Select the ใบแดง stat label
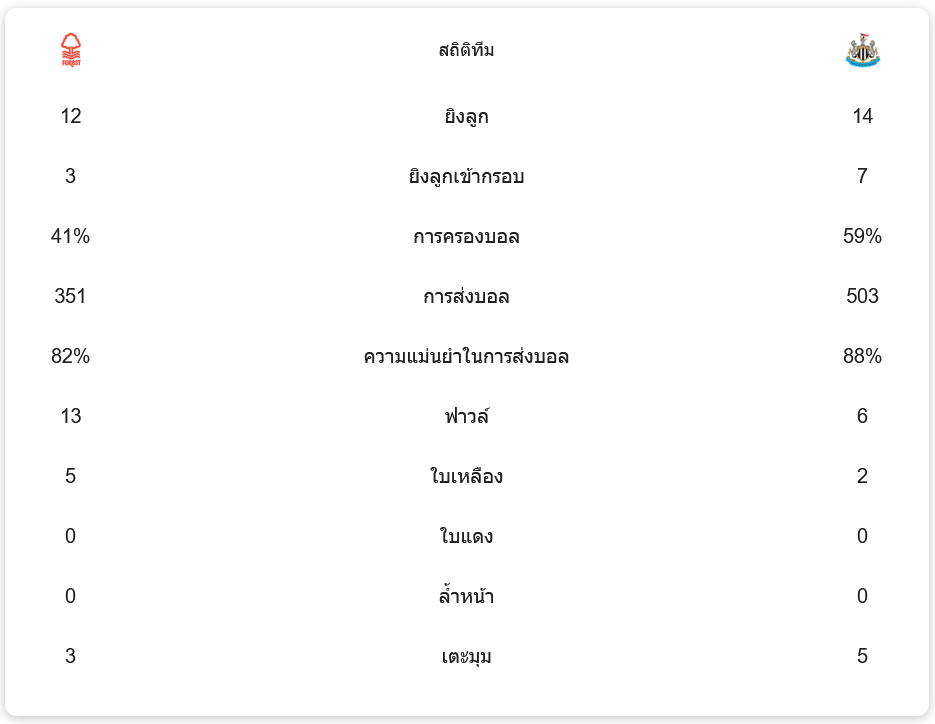The height and width of the screenshot is (724, 935). [x=466, y=537]
